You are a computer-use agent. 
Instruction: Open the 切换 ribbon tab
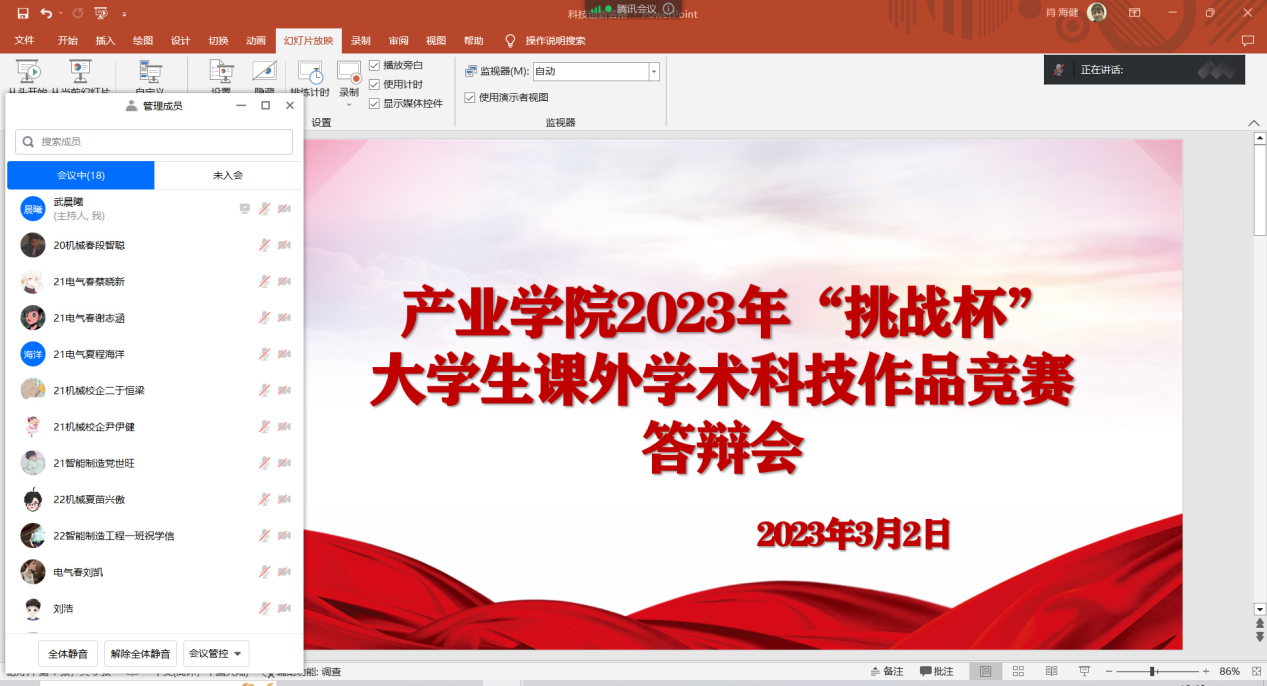[x=218, y=41]
